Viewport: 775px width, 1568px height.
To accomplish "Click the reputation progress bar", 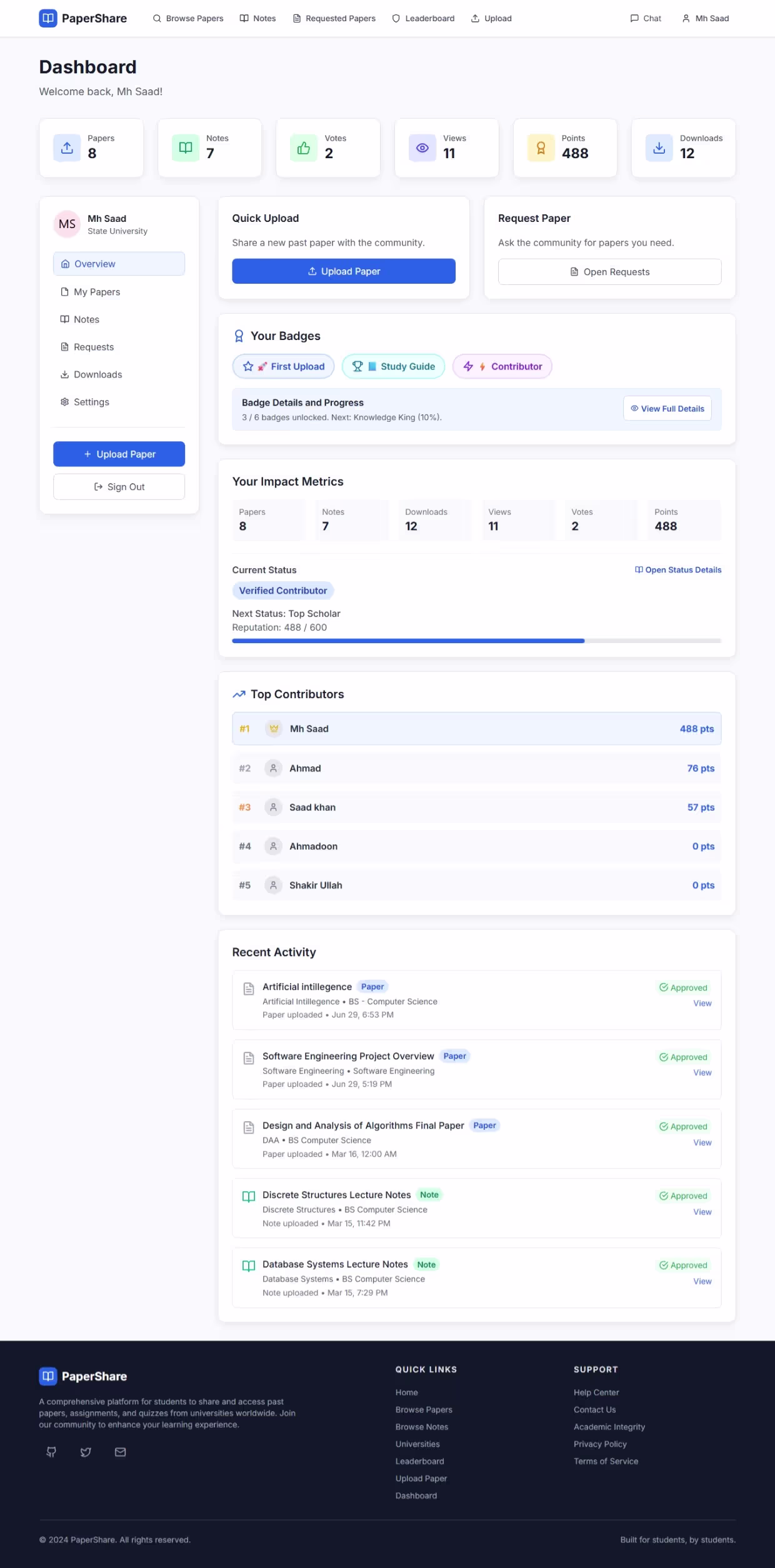I will pyautogui.click(x=477, y=641).
